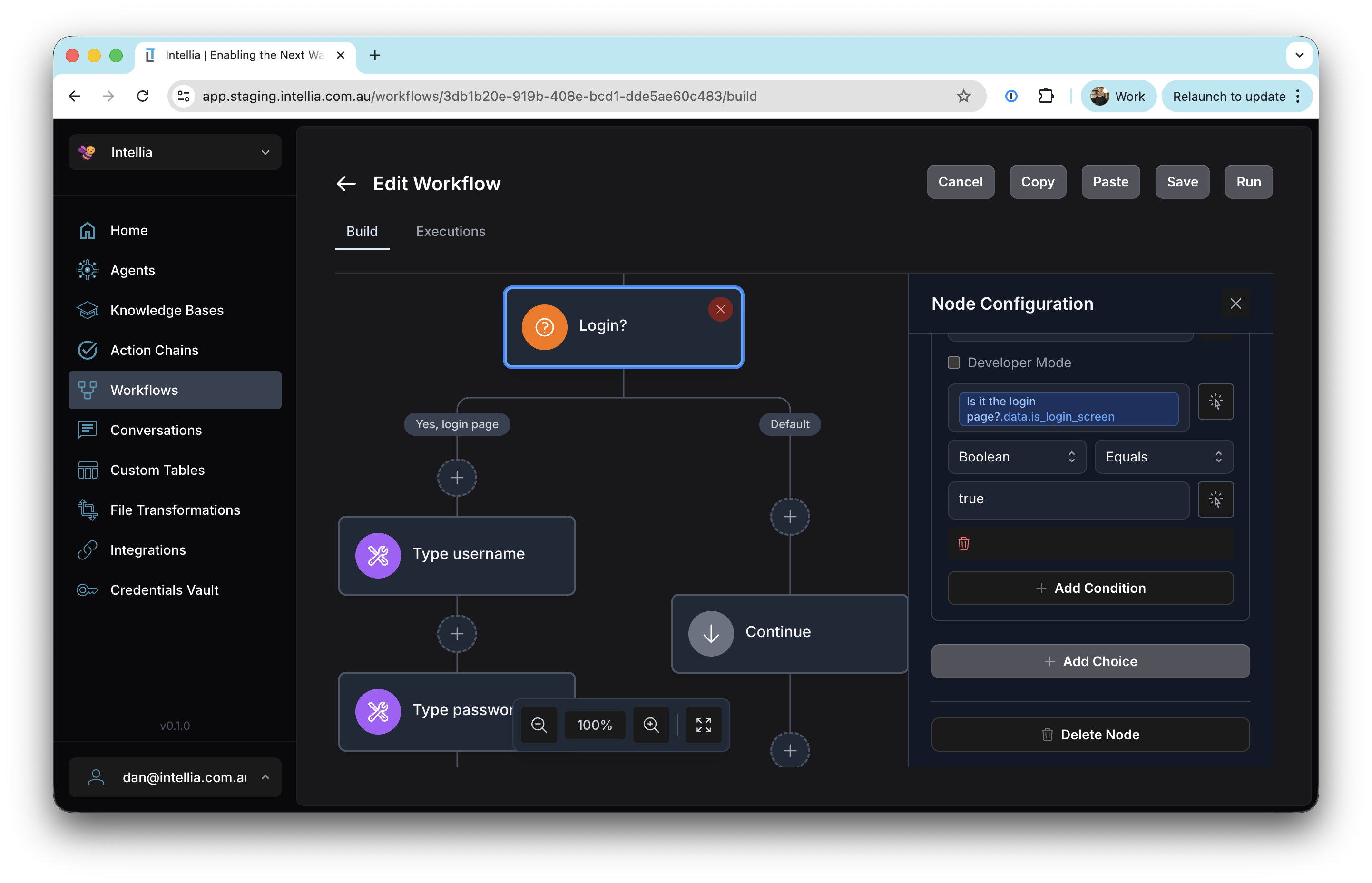1372x883 pixels.
Task: Click the Action Chains checkmark icon
Action: (x=87, y=350)
